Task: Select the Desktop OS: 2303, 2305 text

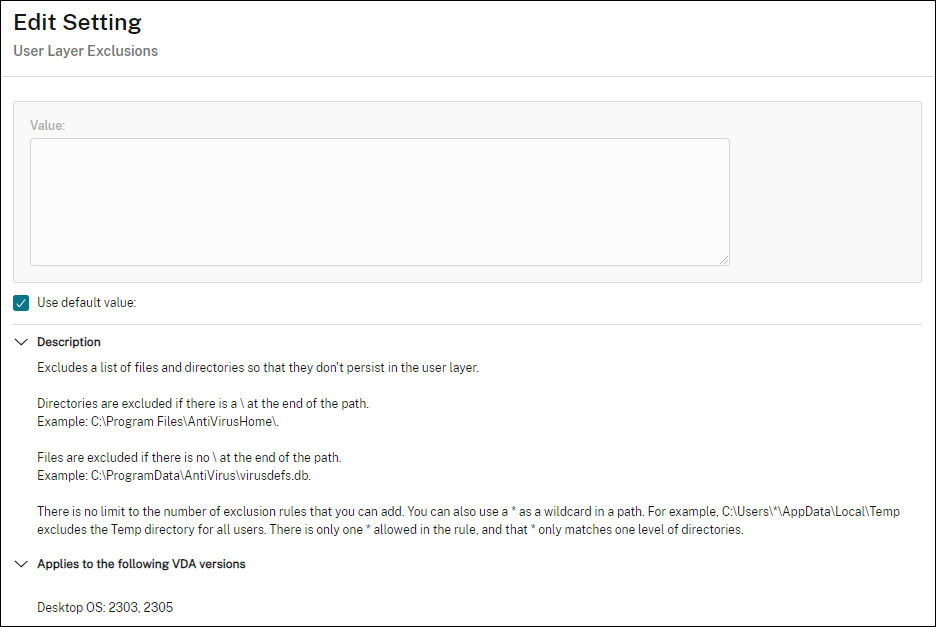Action: click(105, 606)
